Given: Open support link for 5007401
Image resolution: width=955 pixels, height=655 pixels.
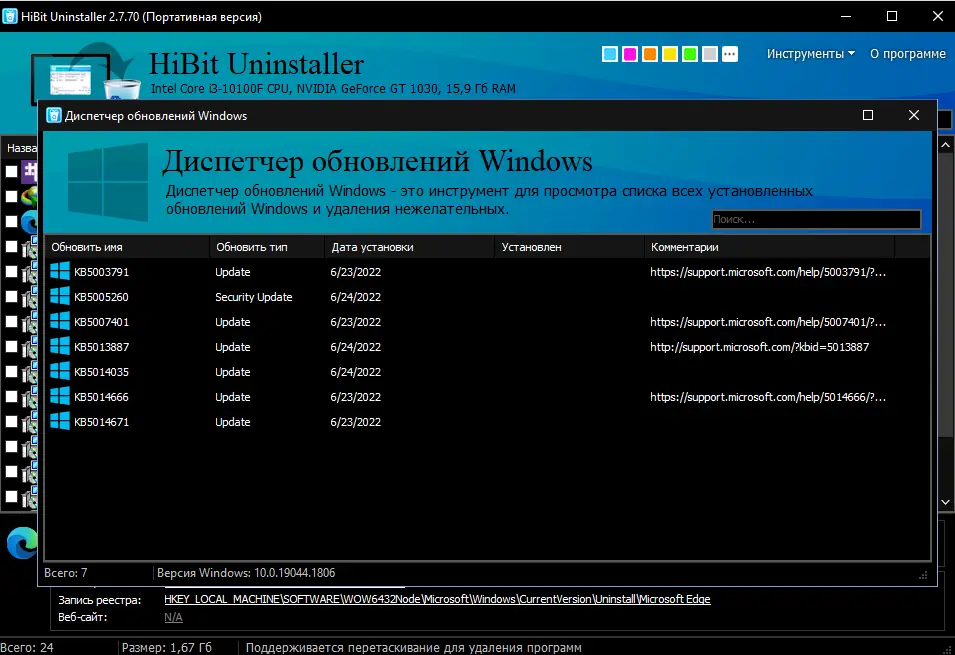Looking at the screenshot, I should click(767, 322).
